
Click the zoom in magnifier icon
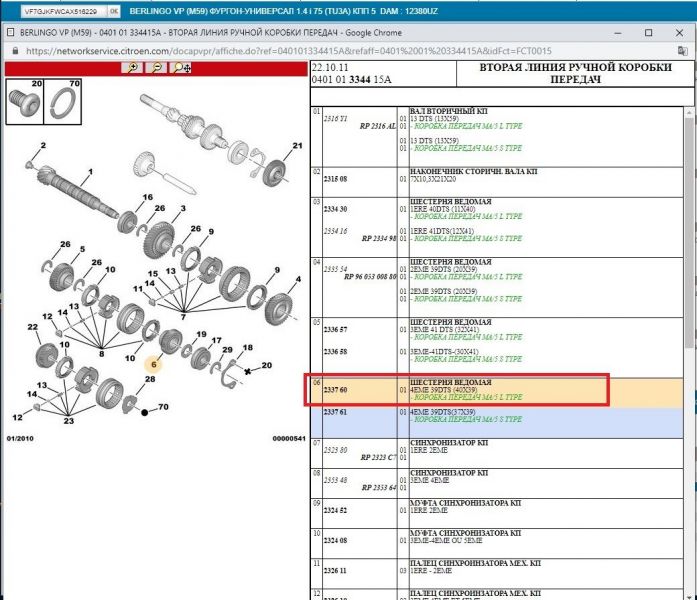point(132,68)
